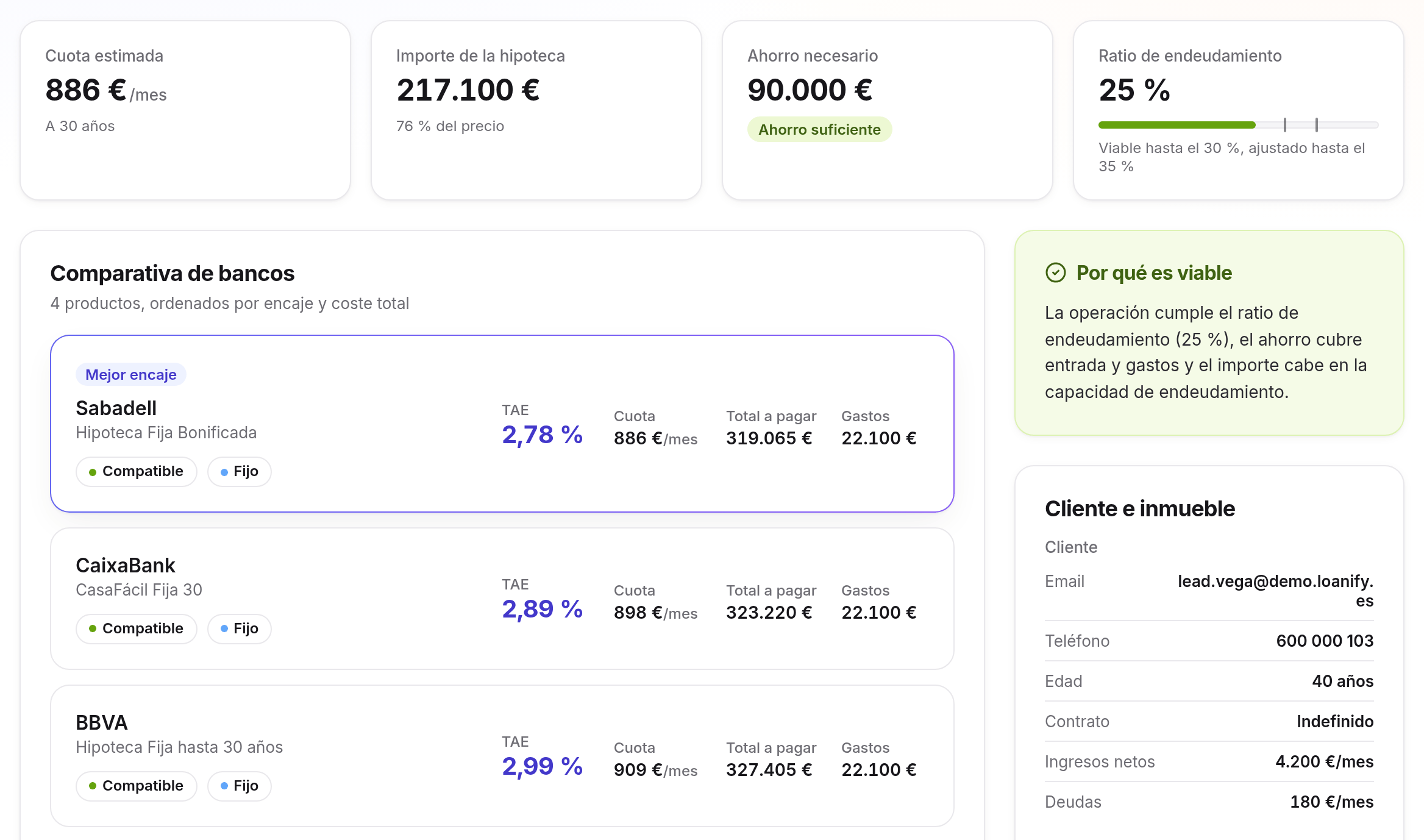Viewport: 1424px width, 840px height.
Task: Click the CaixaBank cuota 898 €/mes
Action: (655, 612)
